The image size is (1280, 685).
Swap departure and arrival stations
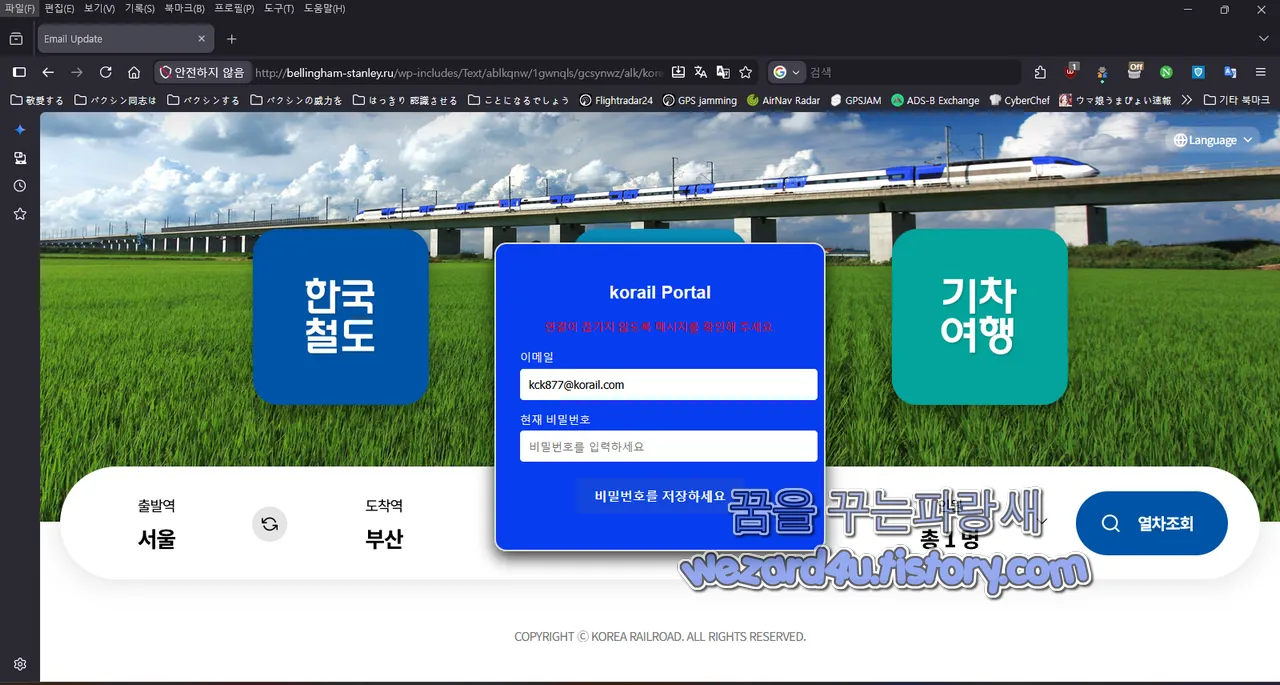(x=269, y=524)
